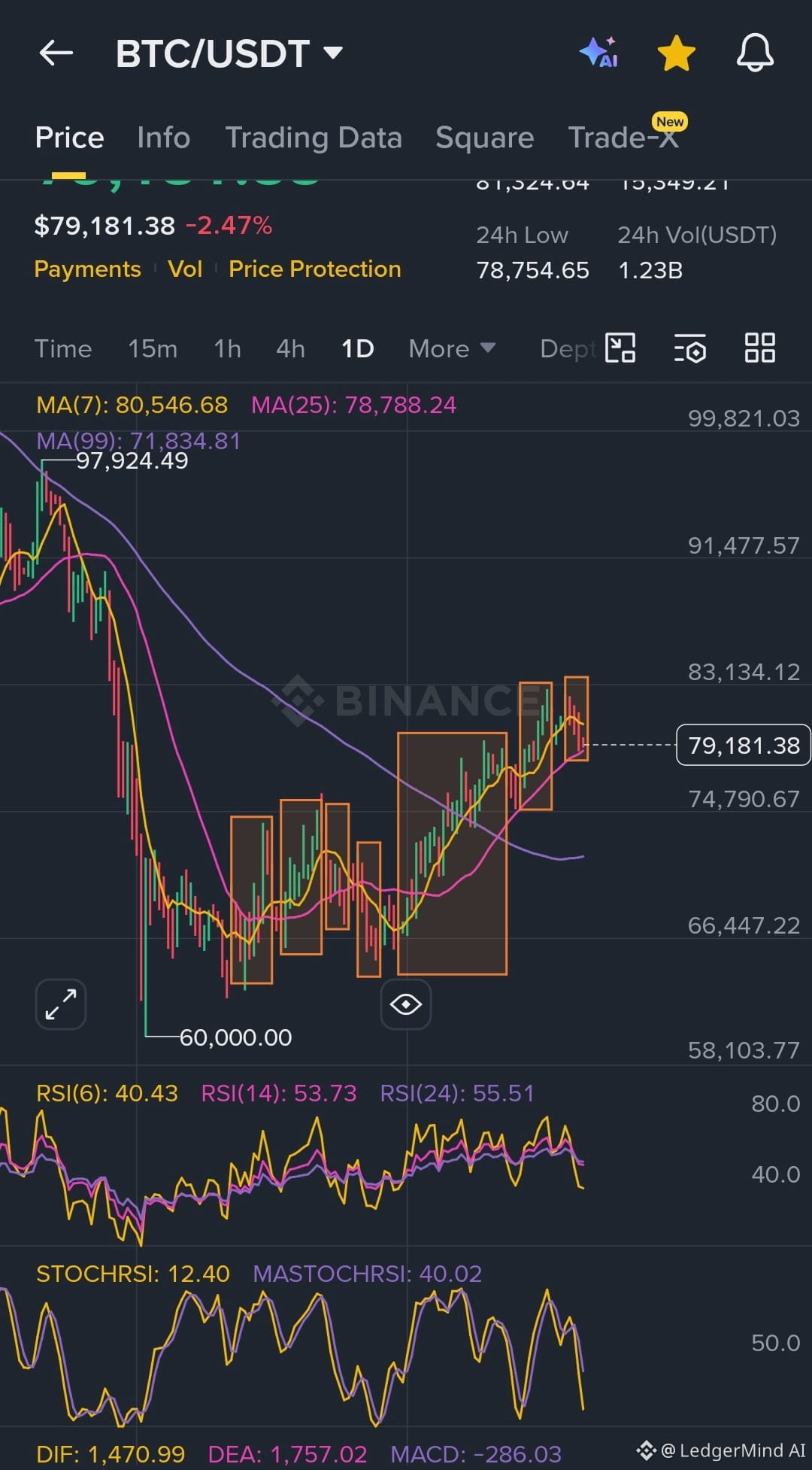Image resolution: width=812 pixels, height=1470 pixels.
Task: Open the AI assistant sparkle icon
Action: [x=599, y=53]
